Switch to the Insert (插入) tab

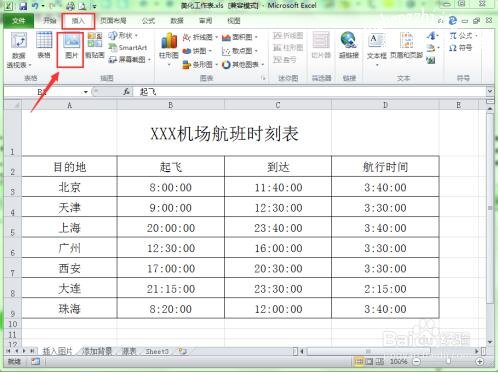tap(78, 21)
